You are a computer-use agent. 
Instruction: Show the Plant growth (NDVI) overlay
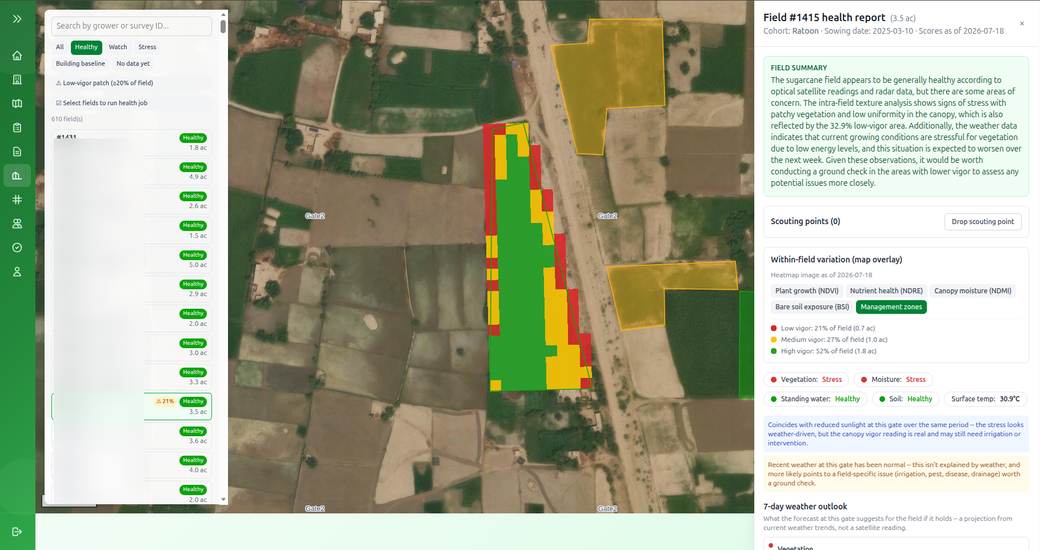click(807, 291)
